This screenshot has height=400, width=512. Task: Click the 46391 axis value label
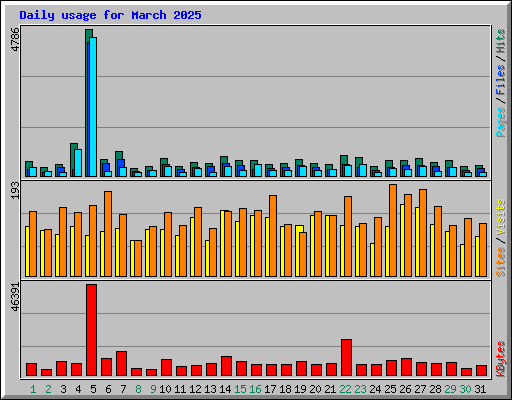[15, 297]
